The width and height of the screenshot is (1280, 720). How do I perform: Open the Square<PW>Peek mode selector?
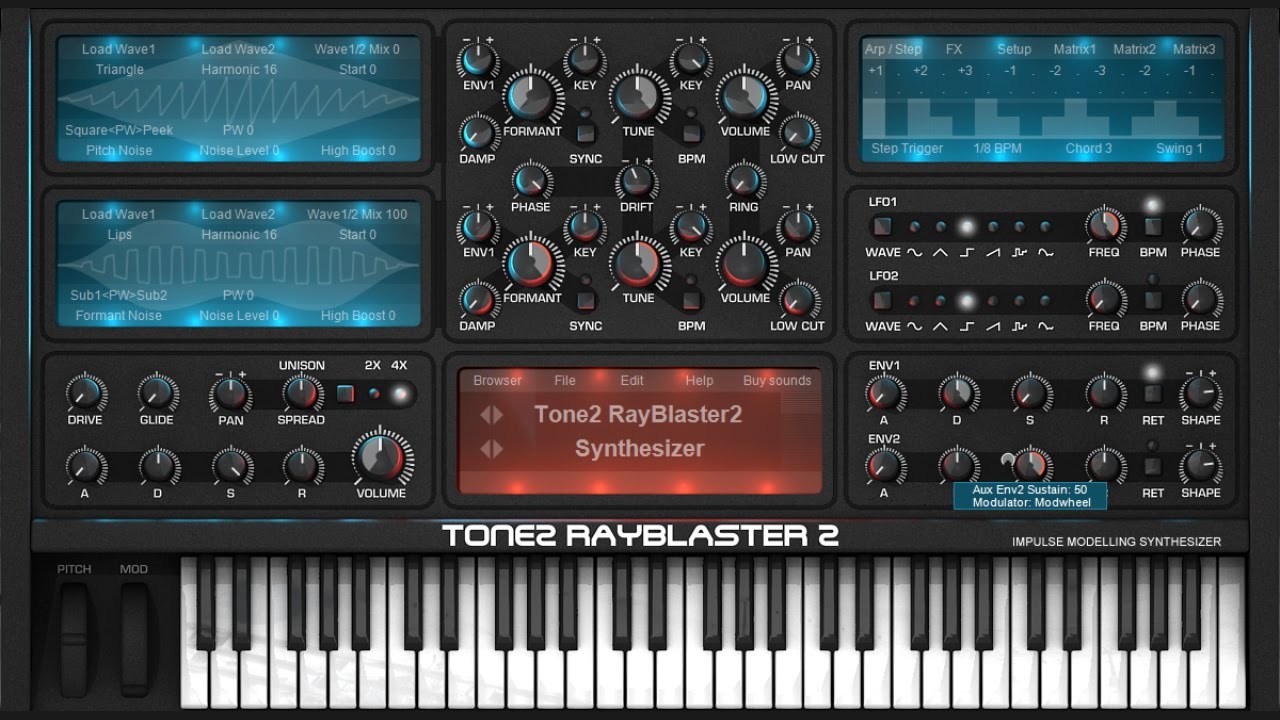click(119, 130)
